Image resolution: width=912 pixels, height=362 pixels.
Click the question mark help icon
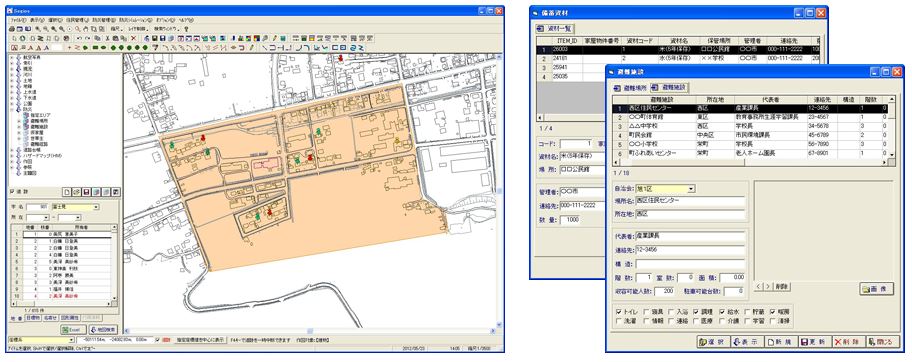(186, 29)
